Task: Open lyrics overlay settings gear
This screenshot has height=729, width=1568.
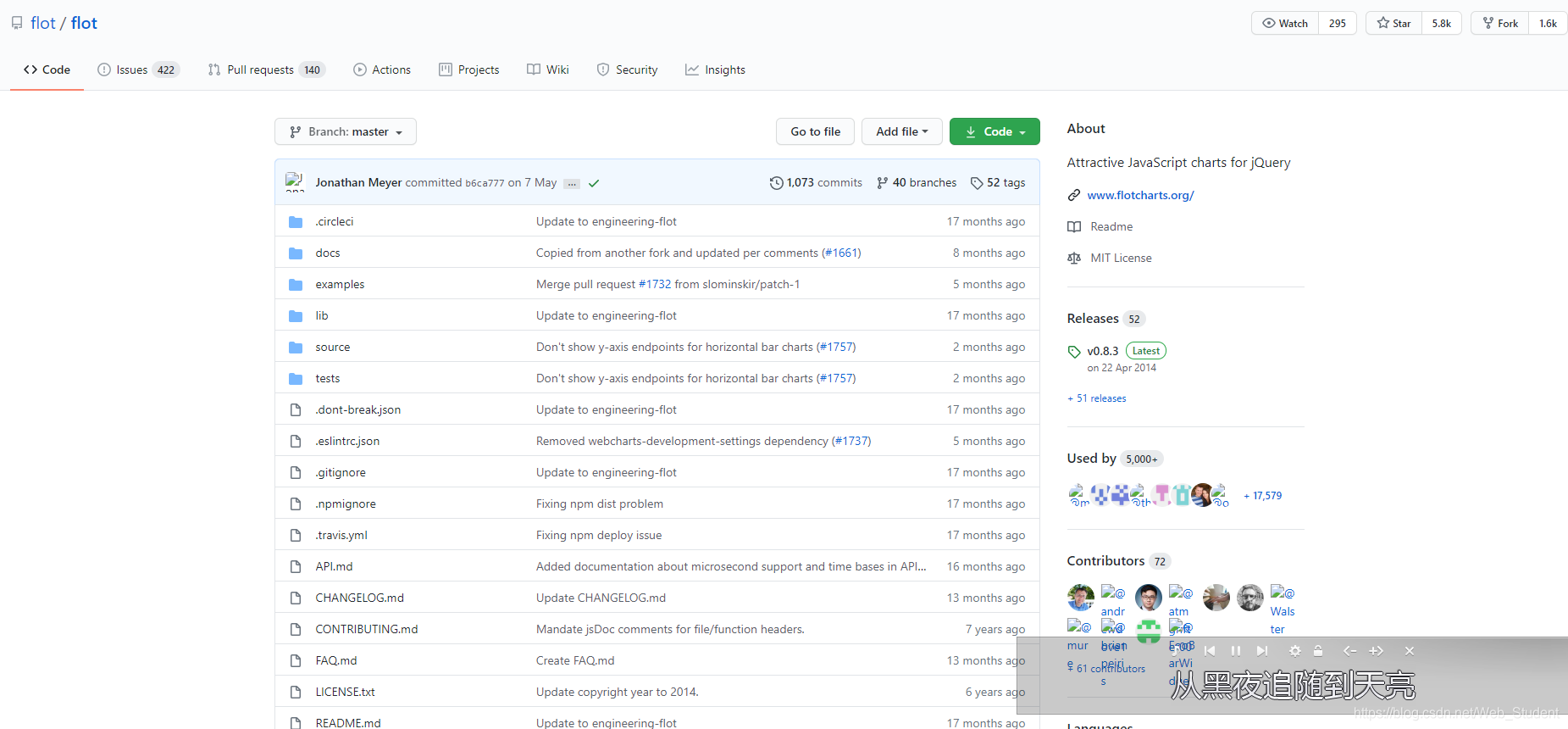Action: (x=1294, y=651)
